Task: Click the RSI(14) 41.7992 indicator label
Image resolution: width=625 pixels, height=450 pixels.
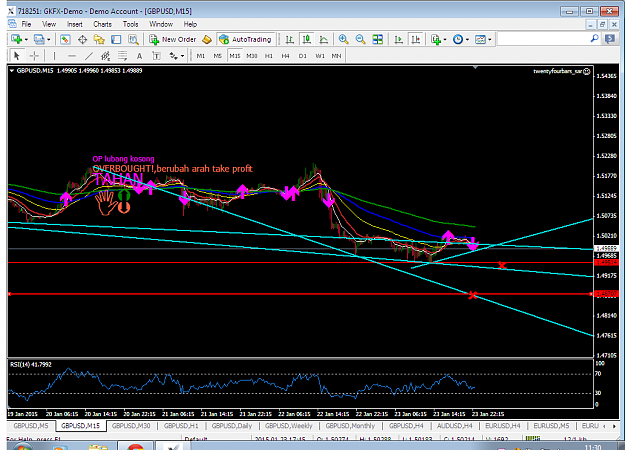Action: point(31,364)
